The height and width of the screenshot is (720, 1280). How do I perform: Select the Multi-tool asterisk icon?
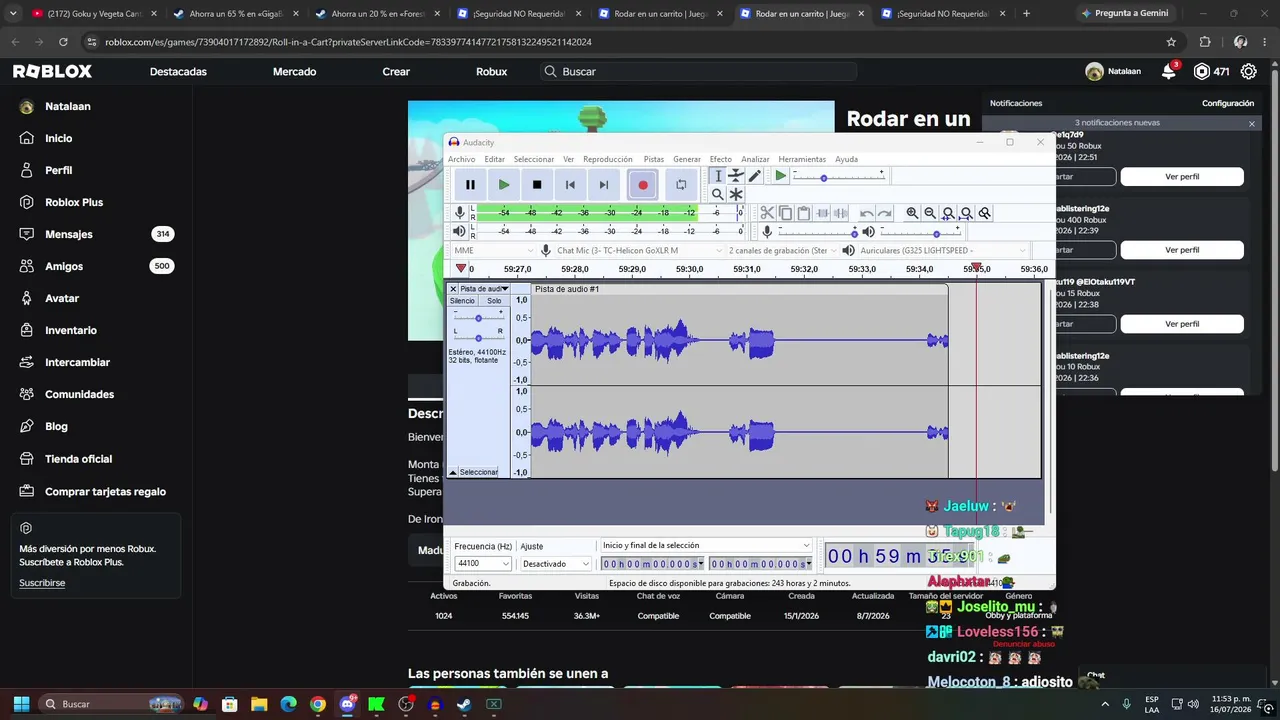tap(736, 194)
